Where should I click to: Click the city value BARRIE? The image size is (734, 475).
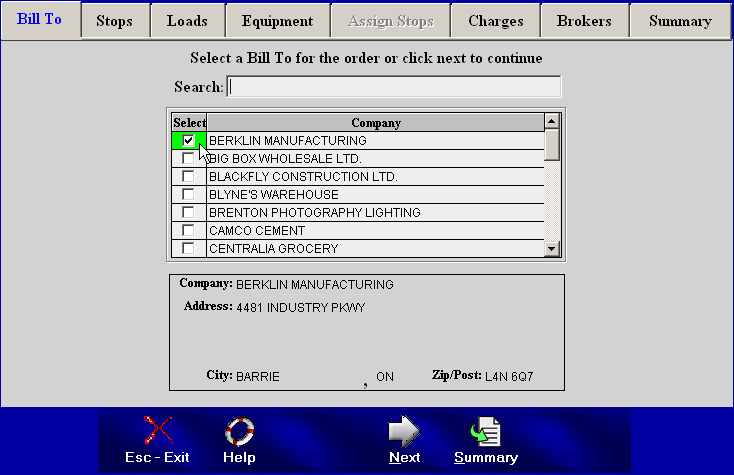click(x=257, y=377)
